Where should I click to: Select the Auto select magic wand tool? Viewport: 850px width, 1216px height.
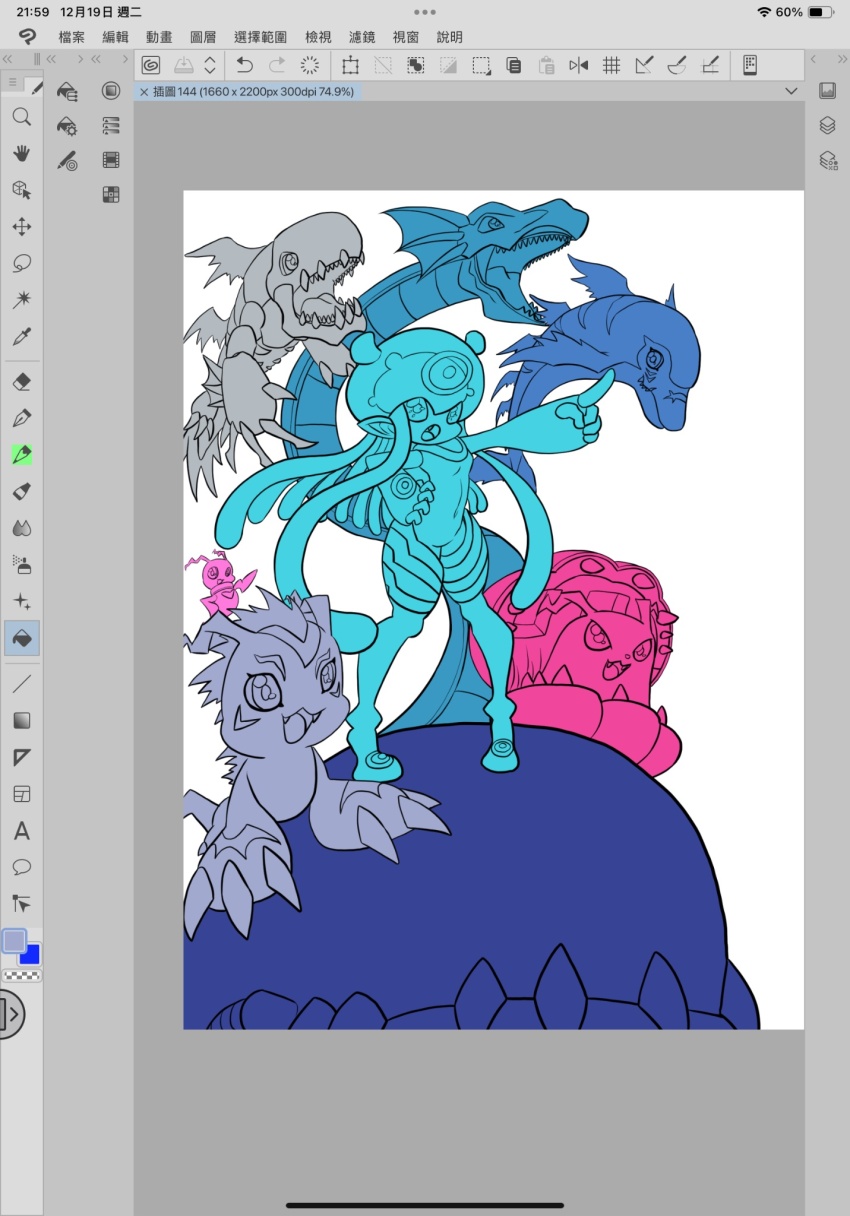(21, 300)
